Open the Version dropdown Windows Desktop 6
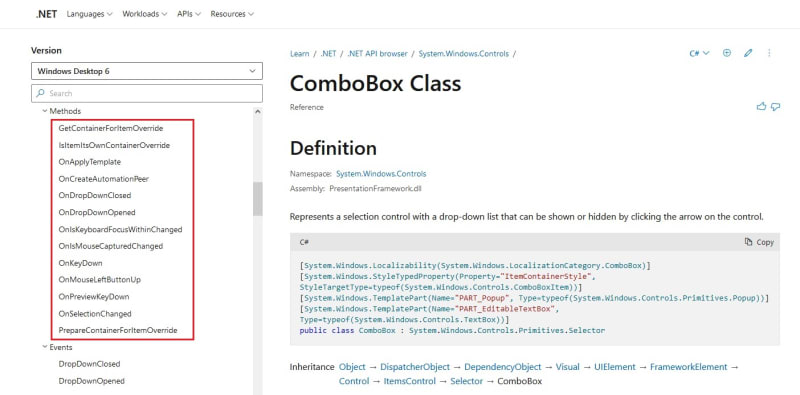Screen dimensions: 800x395 pyautogui.click(x=147, y=71)
